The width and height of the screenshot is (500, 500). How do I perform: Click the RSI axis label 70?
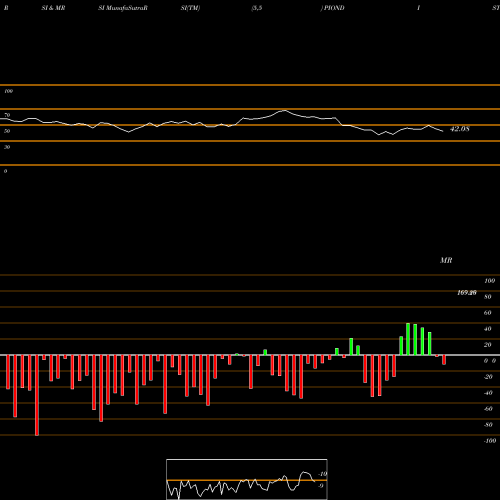[7, 115]
